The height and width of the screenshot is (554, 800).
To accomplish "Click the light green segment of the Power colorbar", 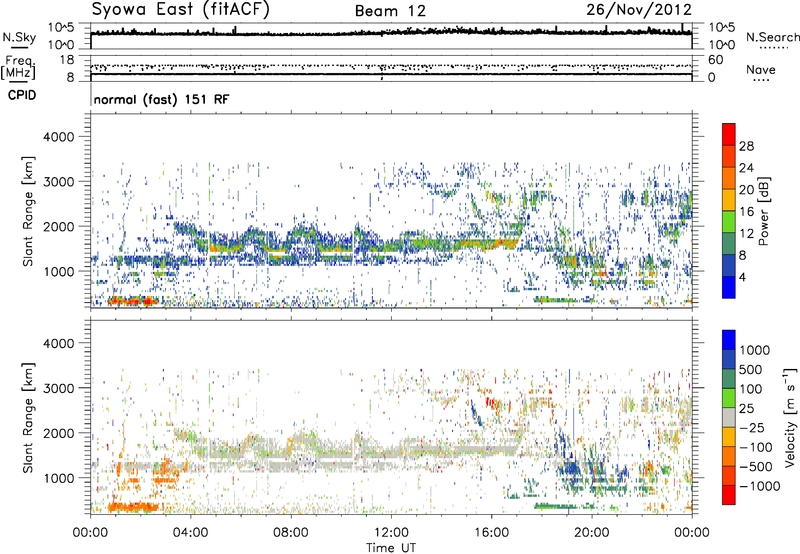I will (x=729, y=221).
